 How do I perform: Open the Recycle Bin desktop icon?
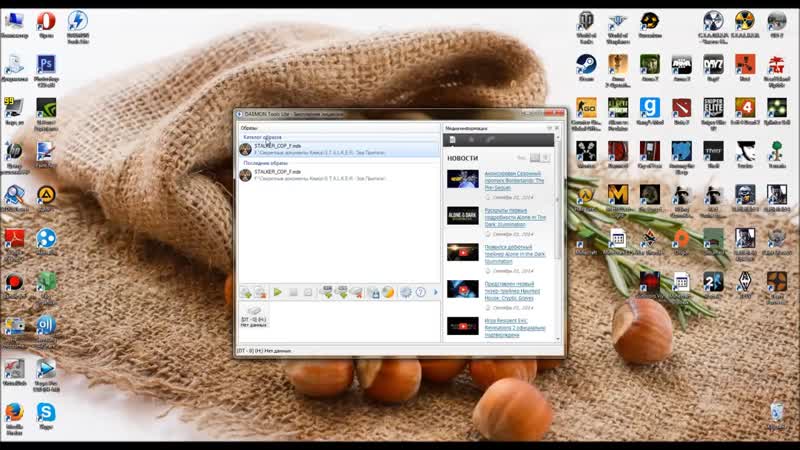click(x=777, y=416)
